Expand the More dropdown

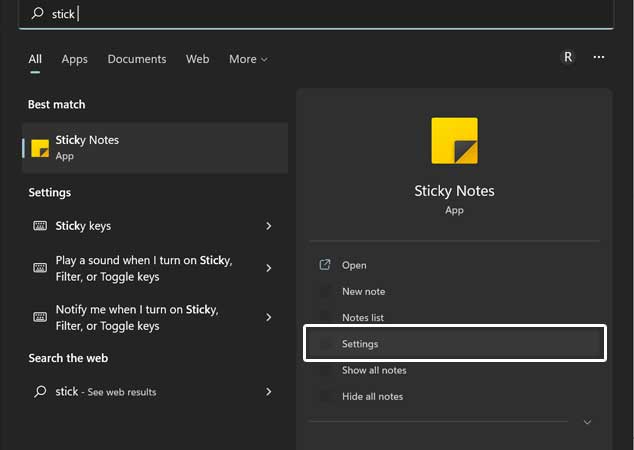pyautogui.click(x=248, y=59)
